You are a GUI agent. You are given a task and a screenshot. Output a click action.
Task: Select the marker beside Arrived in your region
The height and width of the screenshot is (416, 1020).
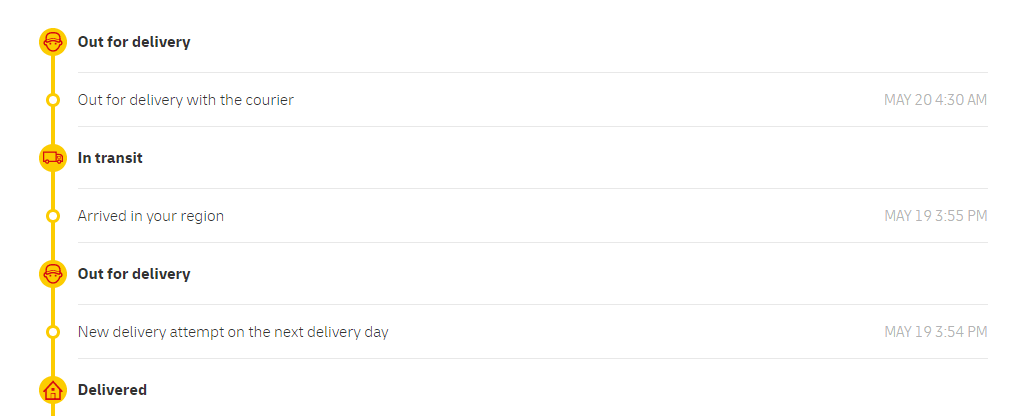coord(53,215)
